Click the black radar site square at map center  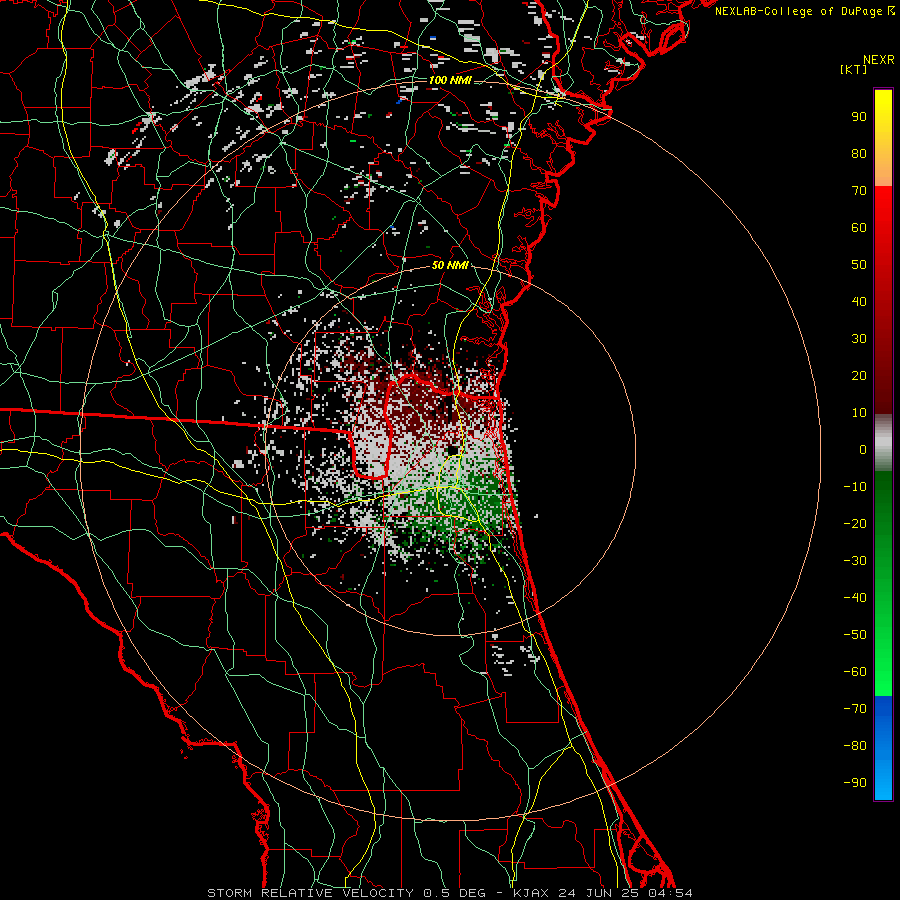click(x=453, y=449)
